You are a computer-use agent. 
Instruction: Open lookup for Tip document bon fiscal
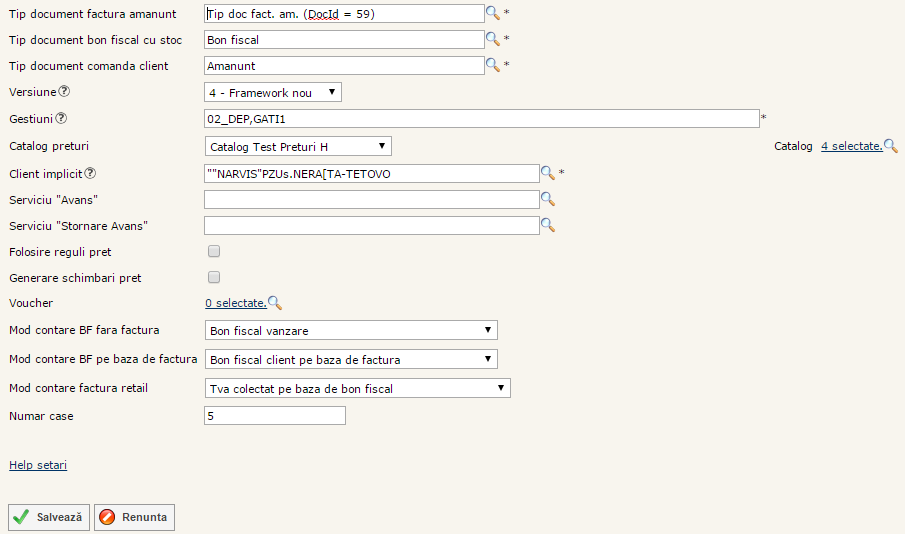[x=492, y=39]
